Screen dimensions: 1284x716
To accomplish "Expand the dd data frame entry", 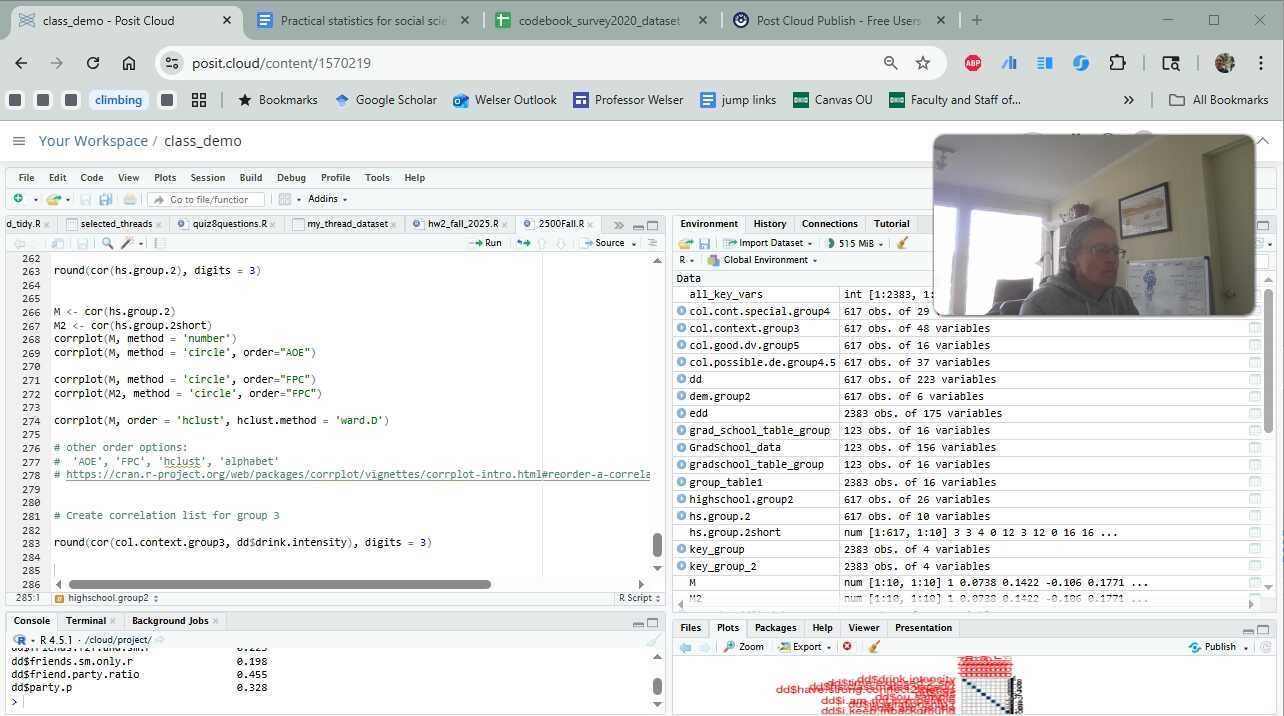I will [x=682, y=379].
